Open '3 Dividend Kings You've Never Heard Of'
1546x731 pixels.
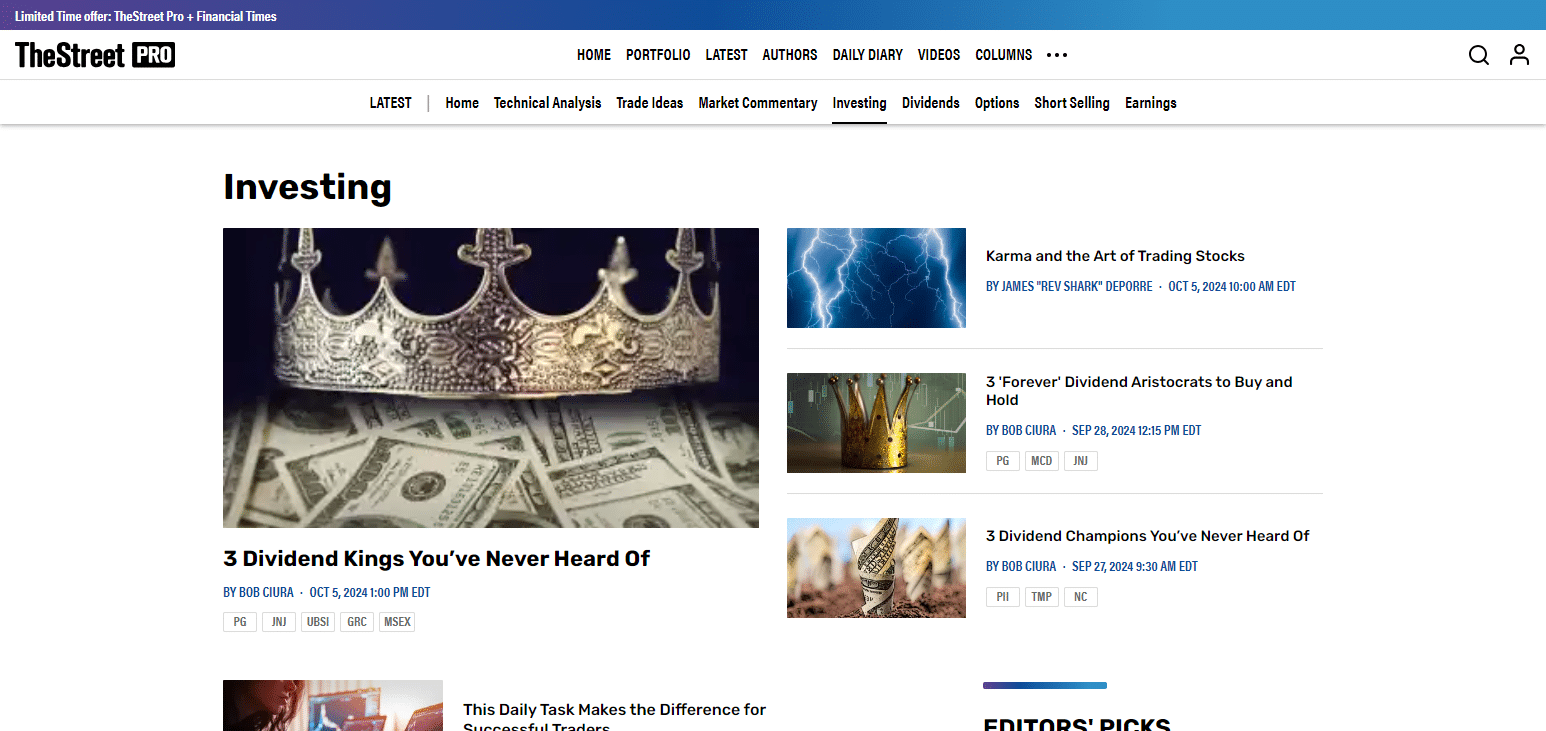click(x=436, y=559)
